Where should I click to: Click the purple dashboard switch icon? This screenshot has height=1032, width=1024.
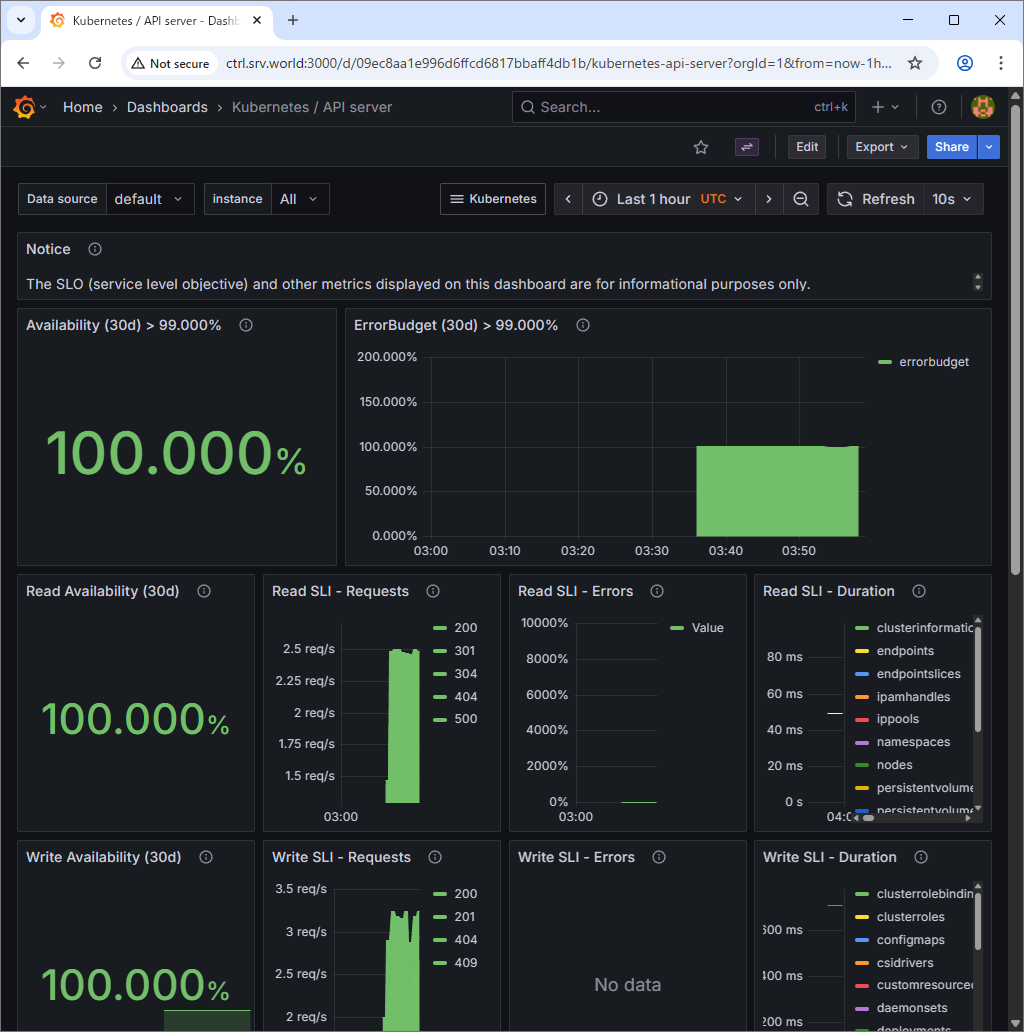click(747, 147)
